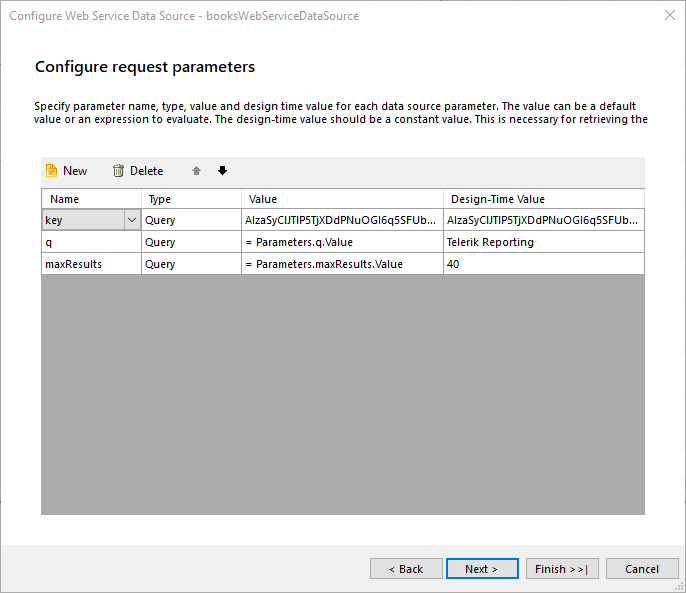Edit the design-time value 40
The image size is (686, 593).
click(543, 264)
